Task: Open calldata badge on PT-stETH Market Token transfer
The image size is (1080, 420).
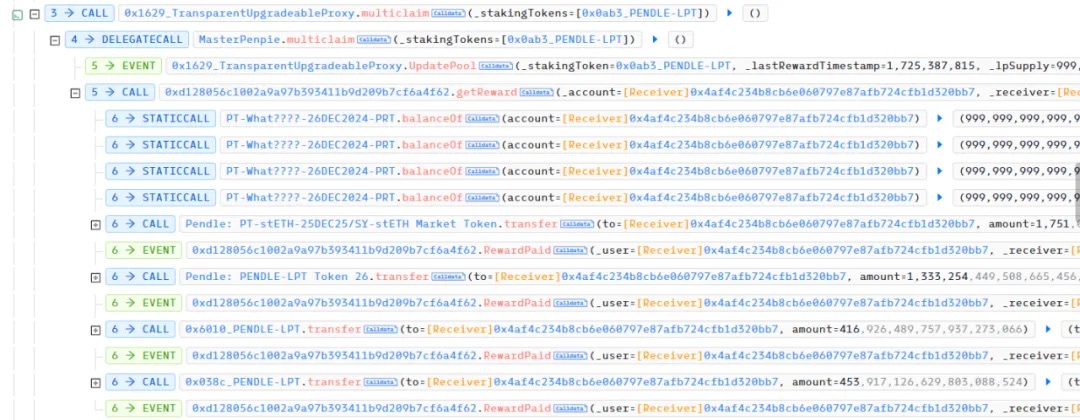Action: pyautogui.click(x=575, y=224)
